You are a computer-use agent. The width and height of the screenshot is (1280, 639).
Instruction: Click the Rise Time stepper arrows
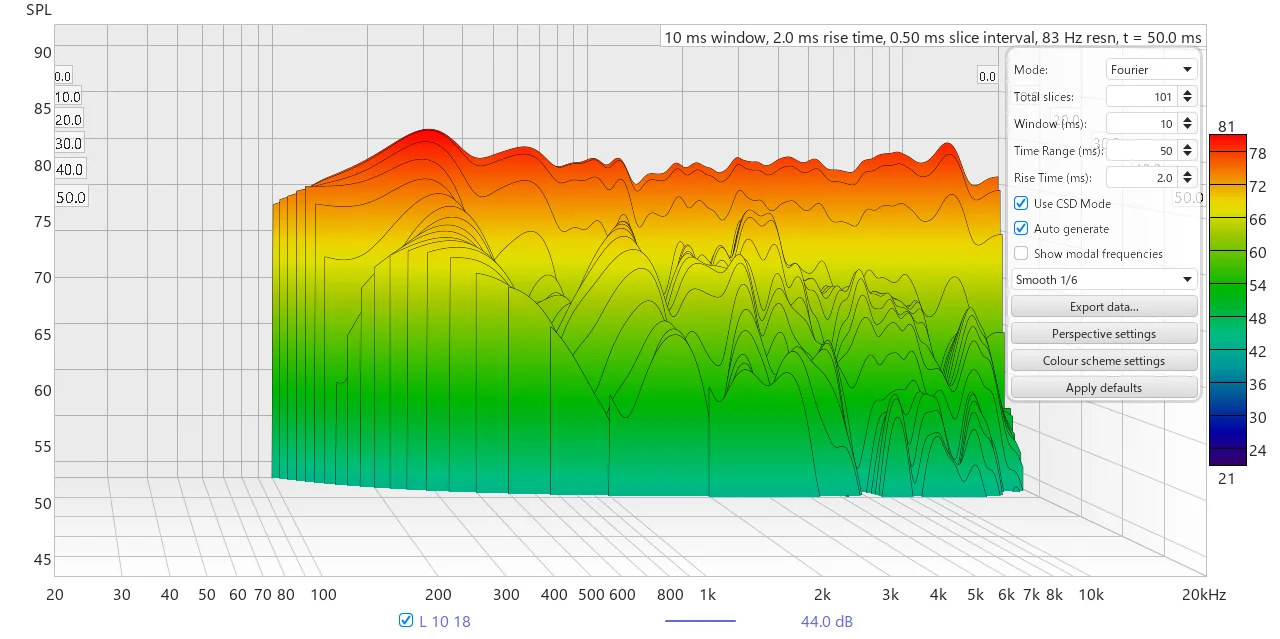[x=1187, y=178]
